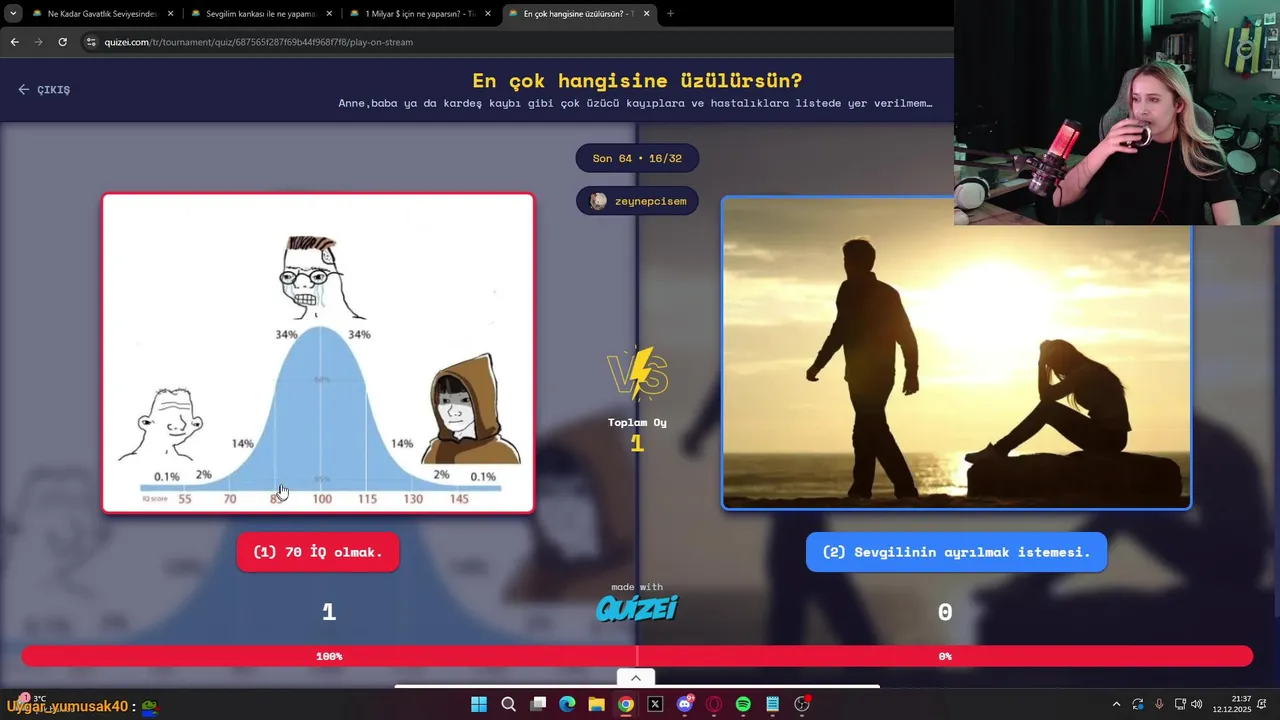Open the X app in the taskbar

pos(655,704)
